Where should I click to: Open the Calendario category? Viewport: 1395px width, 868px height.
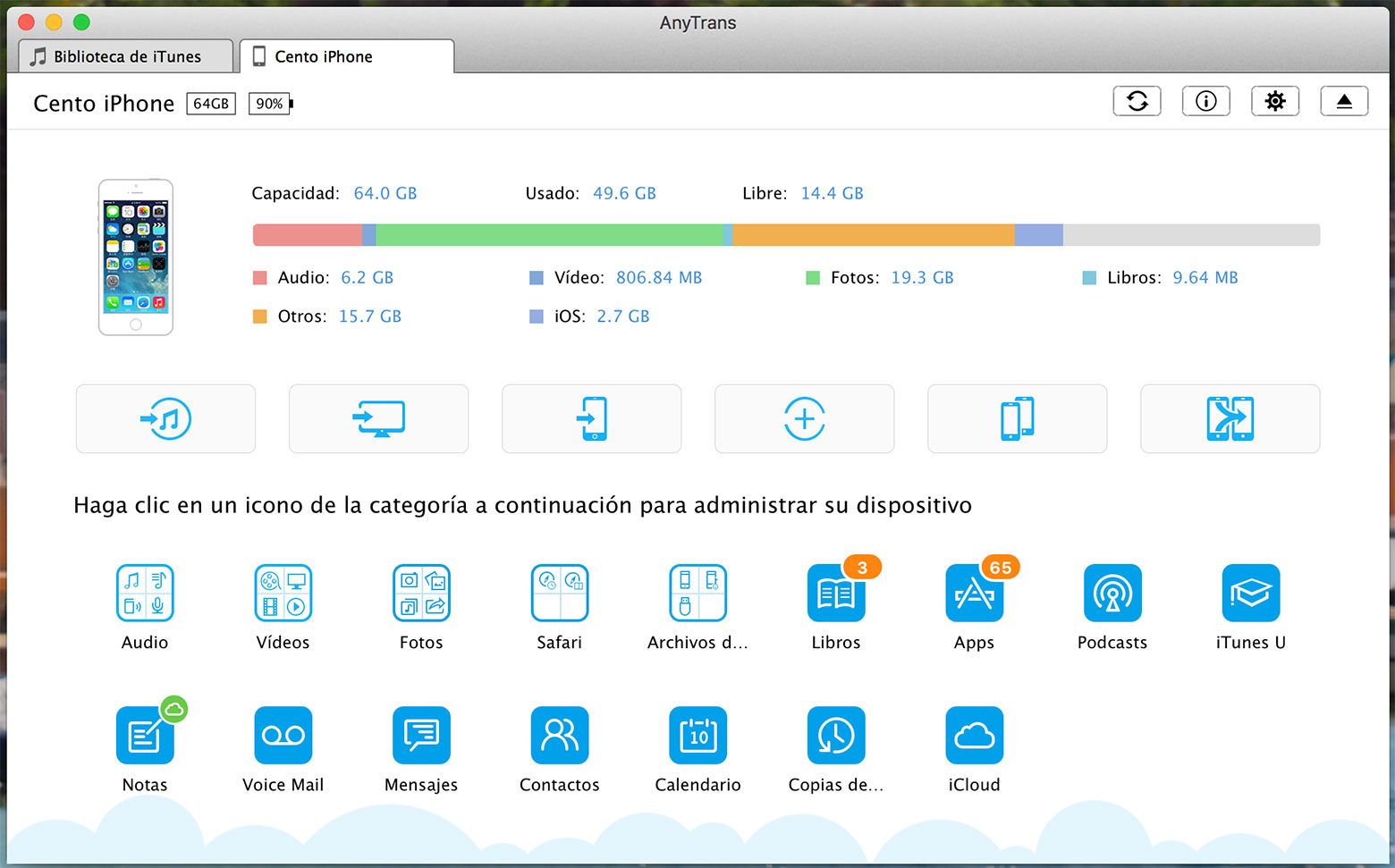tap(697, 735)
